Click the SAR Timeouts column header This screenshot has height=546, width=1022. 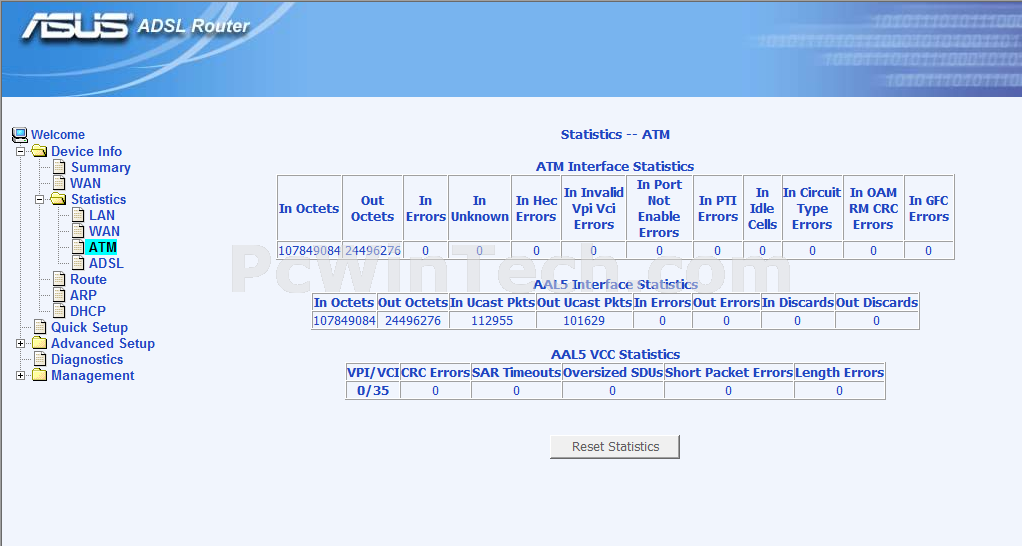coord(516,373)
